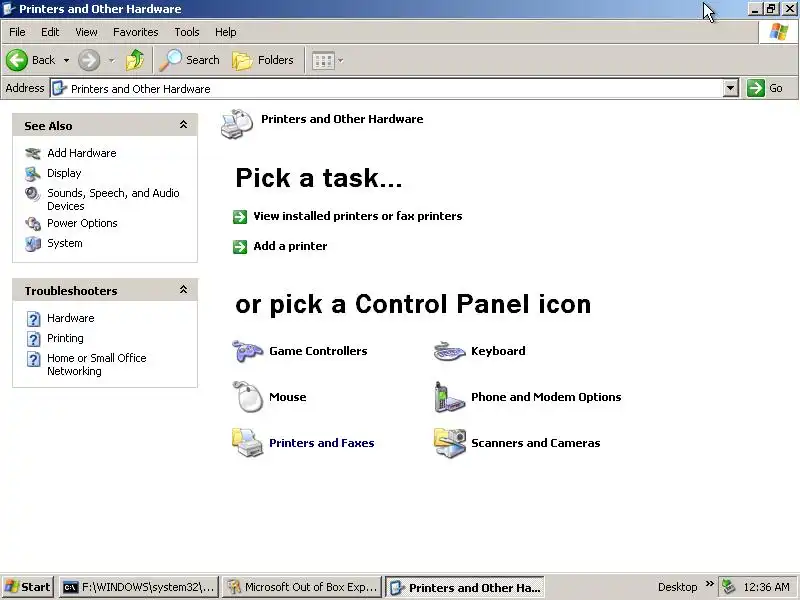Expand the Address bar dropdown

[x=731, y=88]
